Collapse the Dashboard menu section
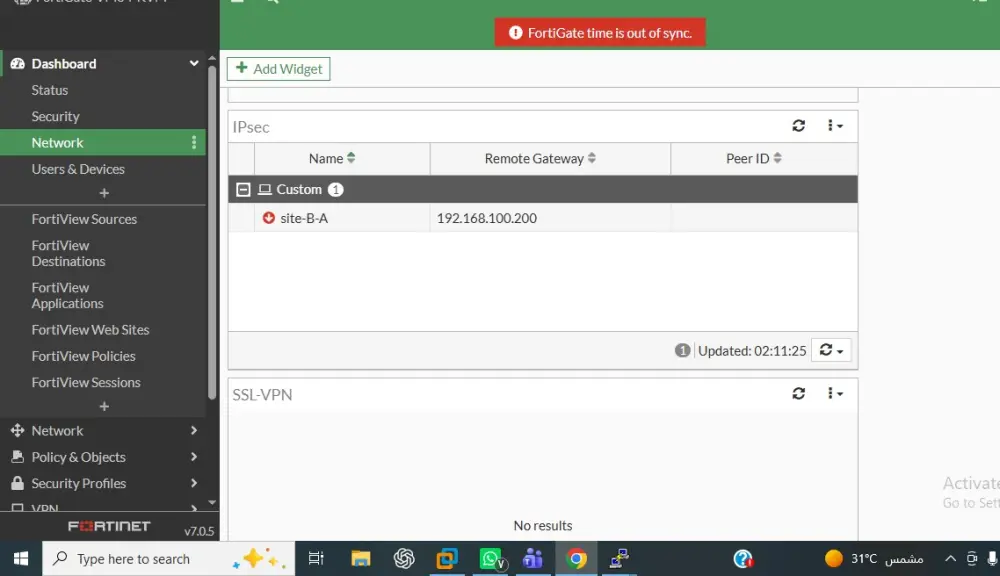The height and width of the screenshot is (576, 1000). tap(194, 63)
